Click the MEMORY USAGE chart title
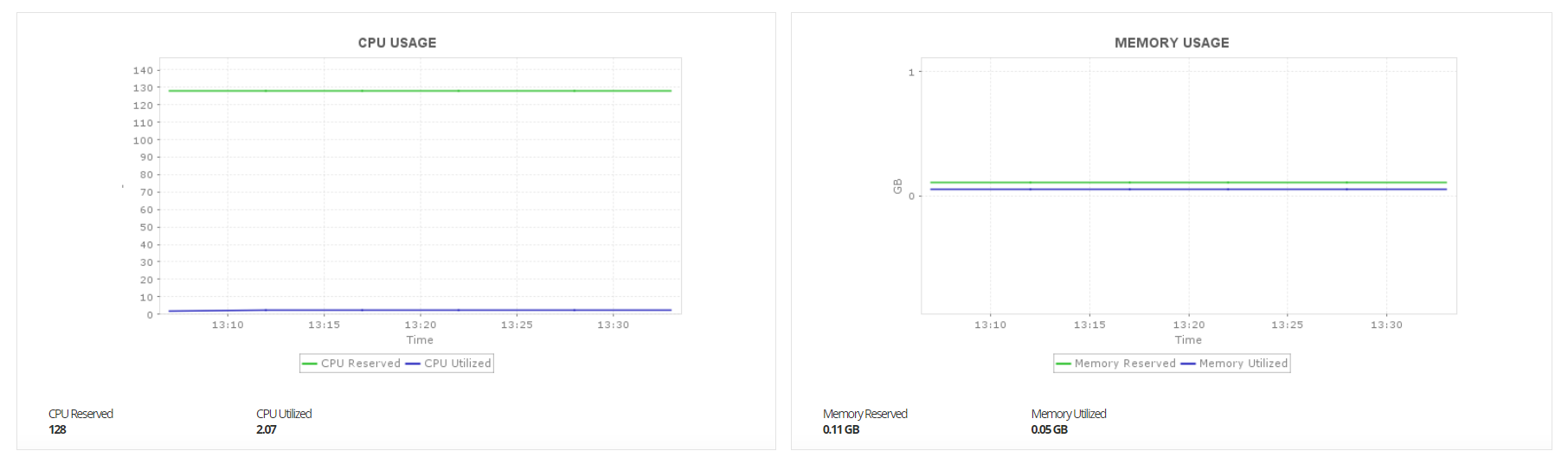The height and width of the screenshot is (464, 1568). click(x=1172, y=42)
